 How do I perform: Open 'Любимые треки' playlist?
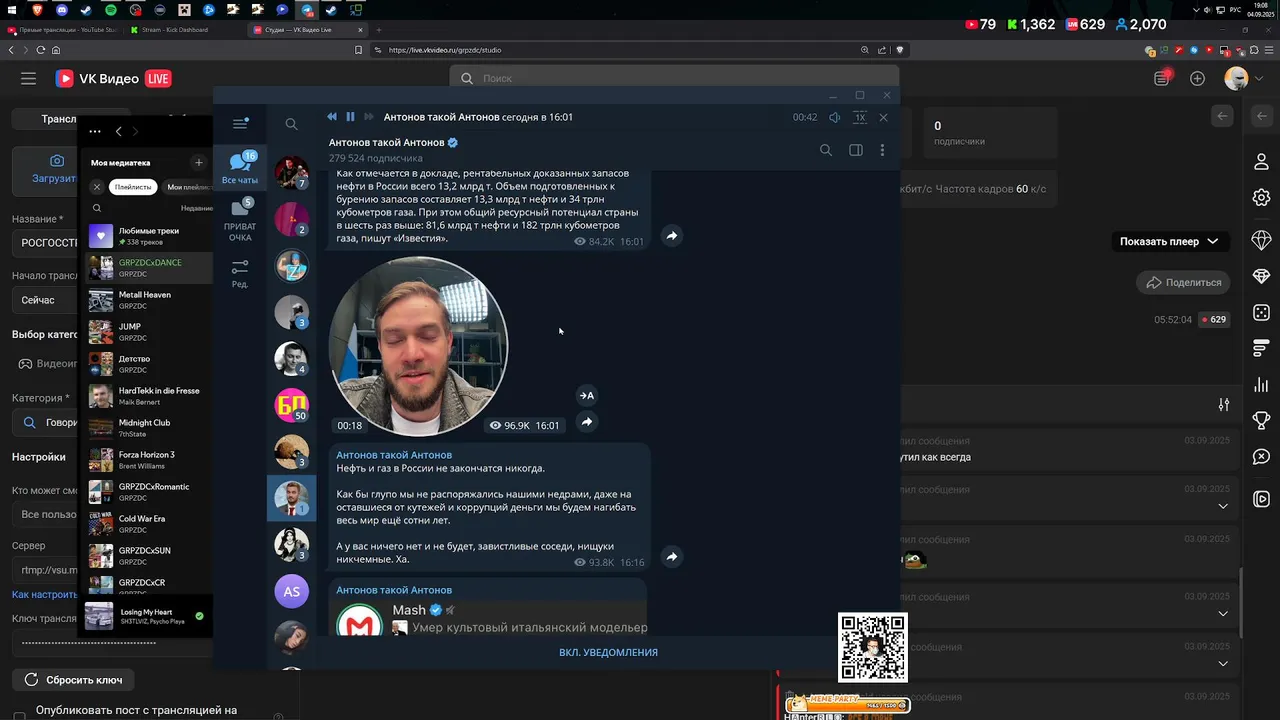[150, 236]
